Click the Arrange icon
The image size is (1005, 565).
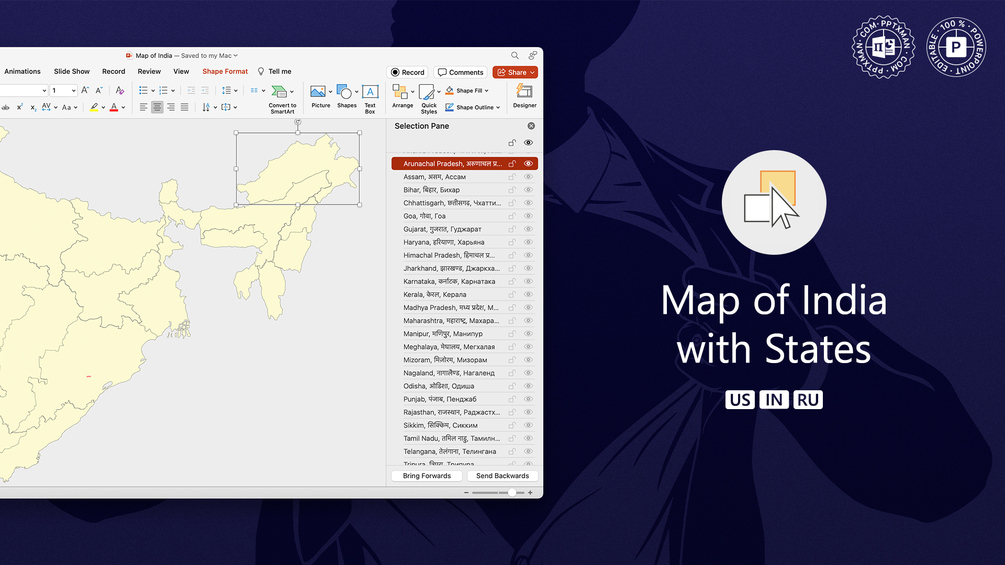400,92
